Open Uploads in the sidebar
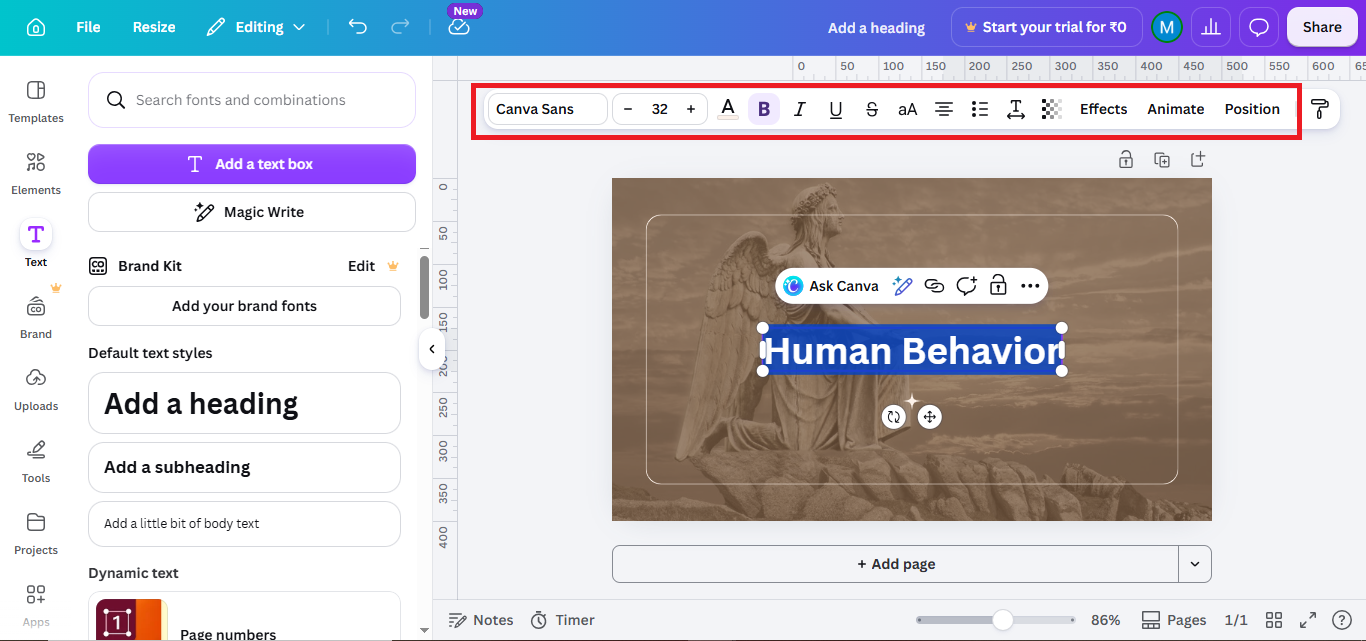 tap(36, 390)
